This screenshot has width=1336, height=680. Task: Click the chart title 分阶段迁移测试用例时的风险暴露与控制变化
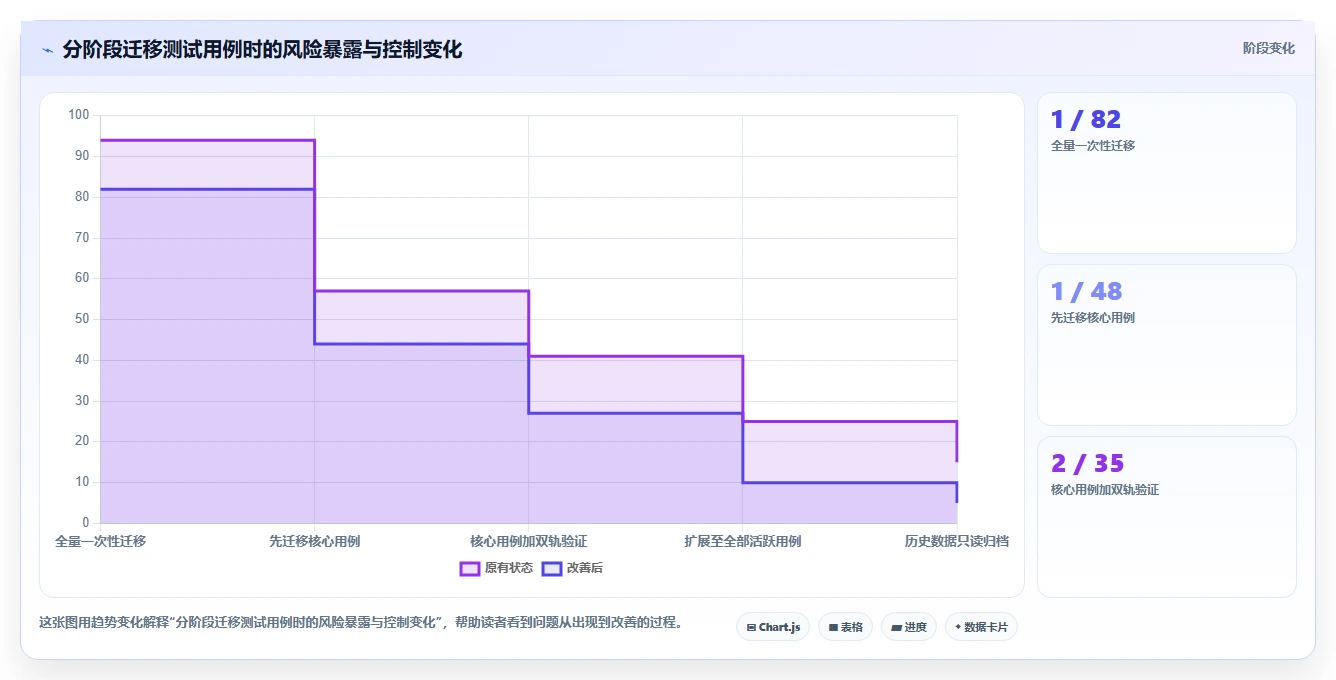coord(262,49)
